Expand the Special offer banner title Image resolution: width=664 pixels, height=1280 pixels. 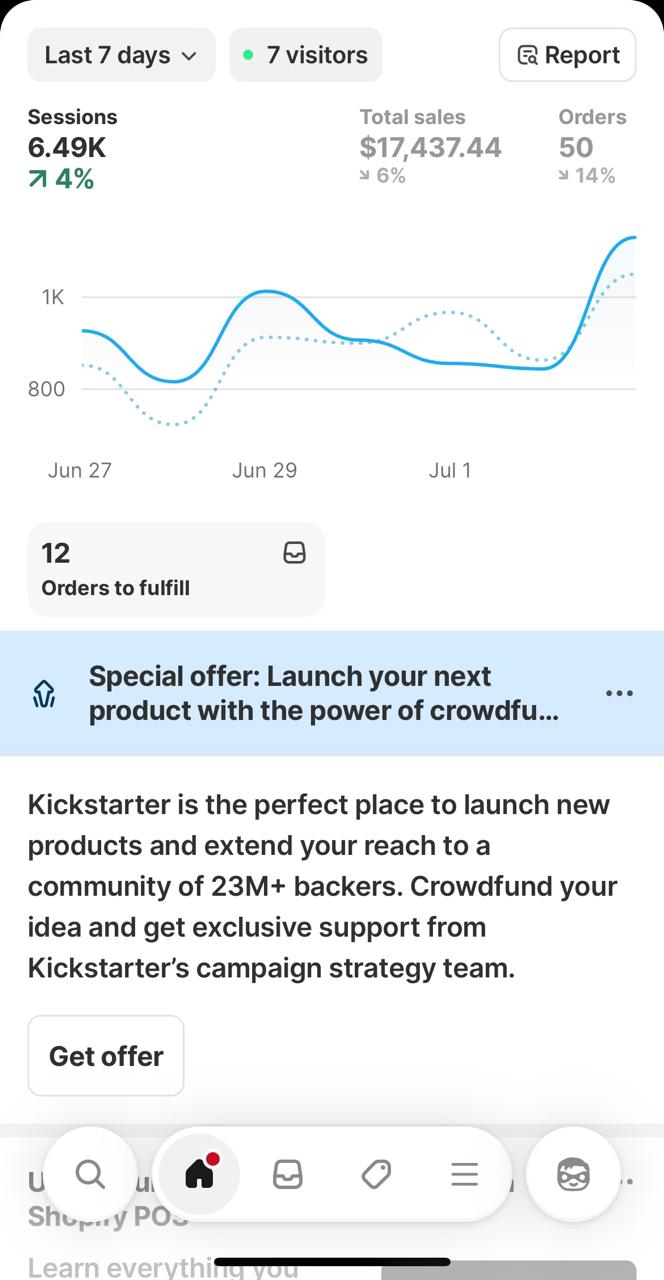point(323,693)
